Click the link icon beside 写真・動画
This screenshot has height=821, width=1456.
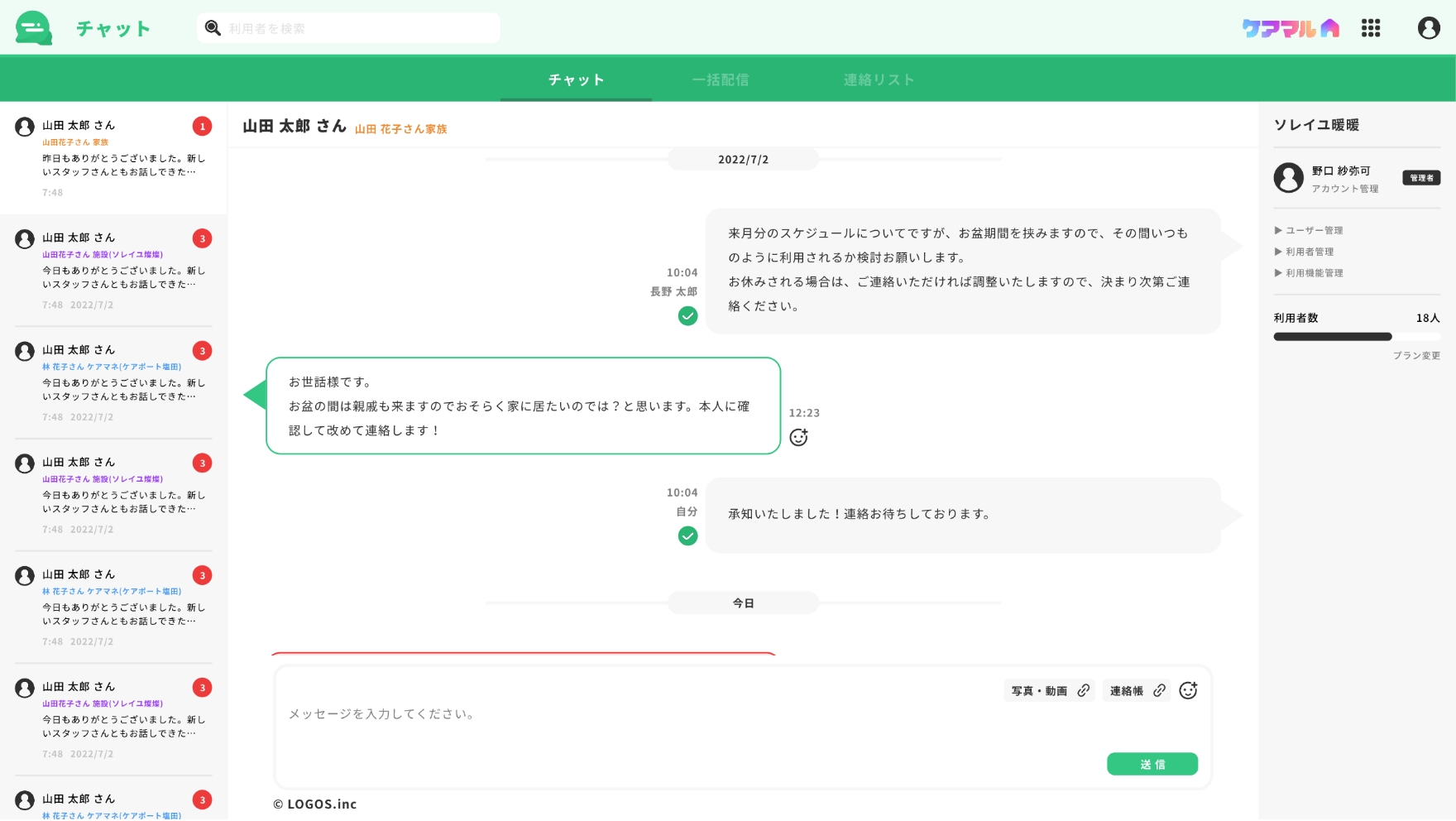coord(1083,690)
